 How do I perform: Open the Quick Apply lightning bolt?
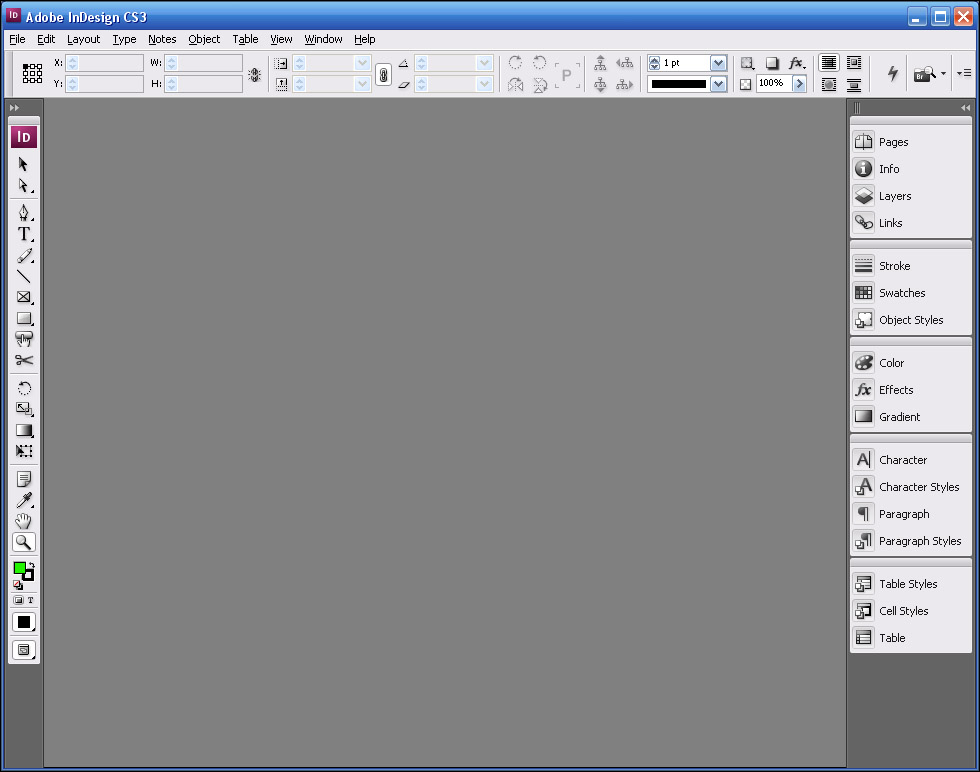click(x=893, y=73)
